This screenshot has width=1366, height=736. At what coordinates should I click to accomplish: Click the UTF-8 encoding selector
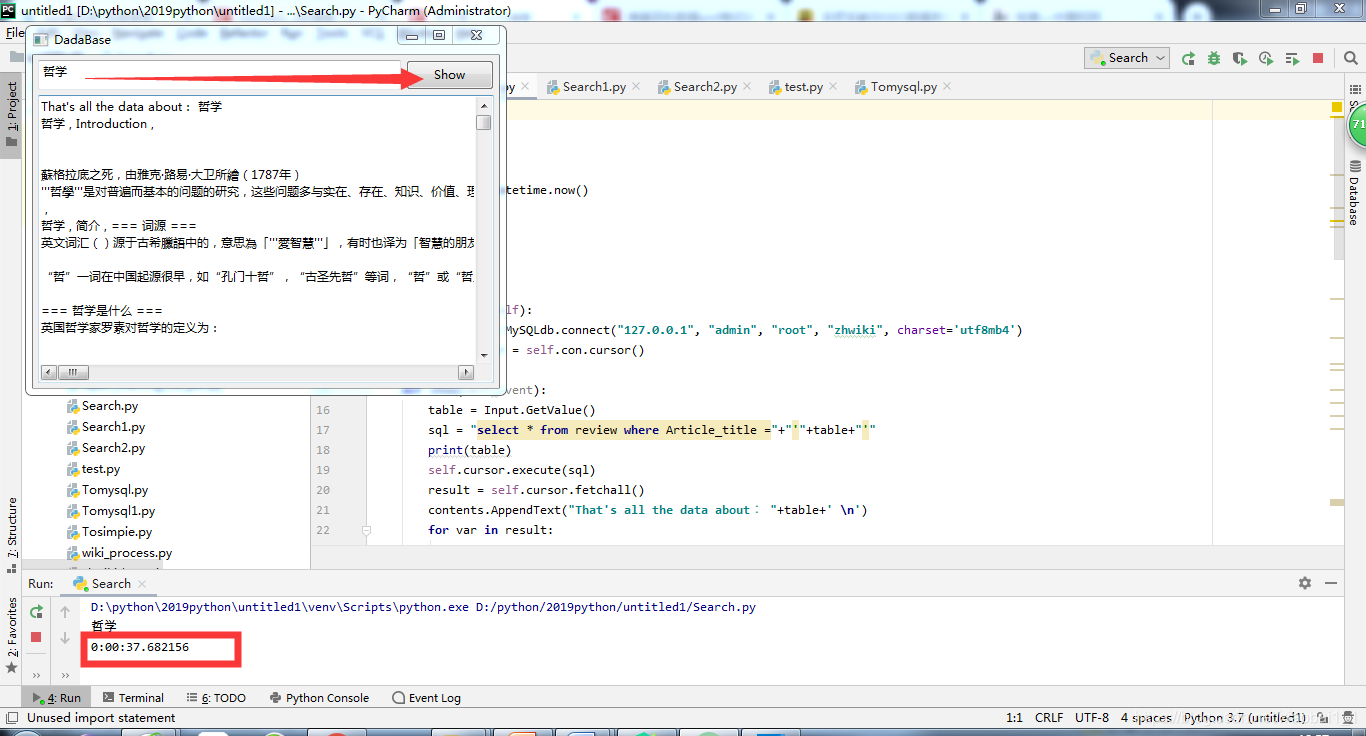coord(1092,717)
